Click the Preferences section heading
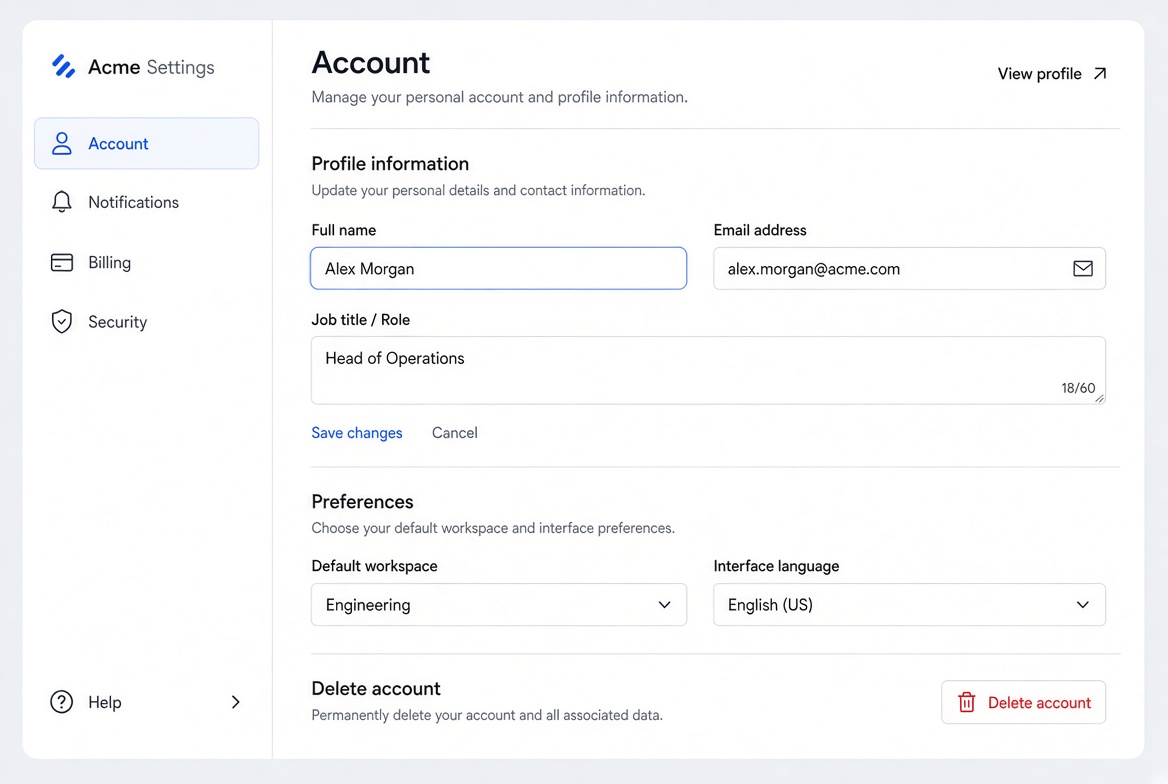Screen dimensions: 1168x784 point(362,502)
